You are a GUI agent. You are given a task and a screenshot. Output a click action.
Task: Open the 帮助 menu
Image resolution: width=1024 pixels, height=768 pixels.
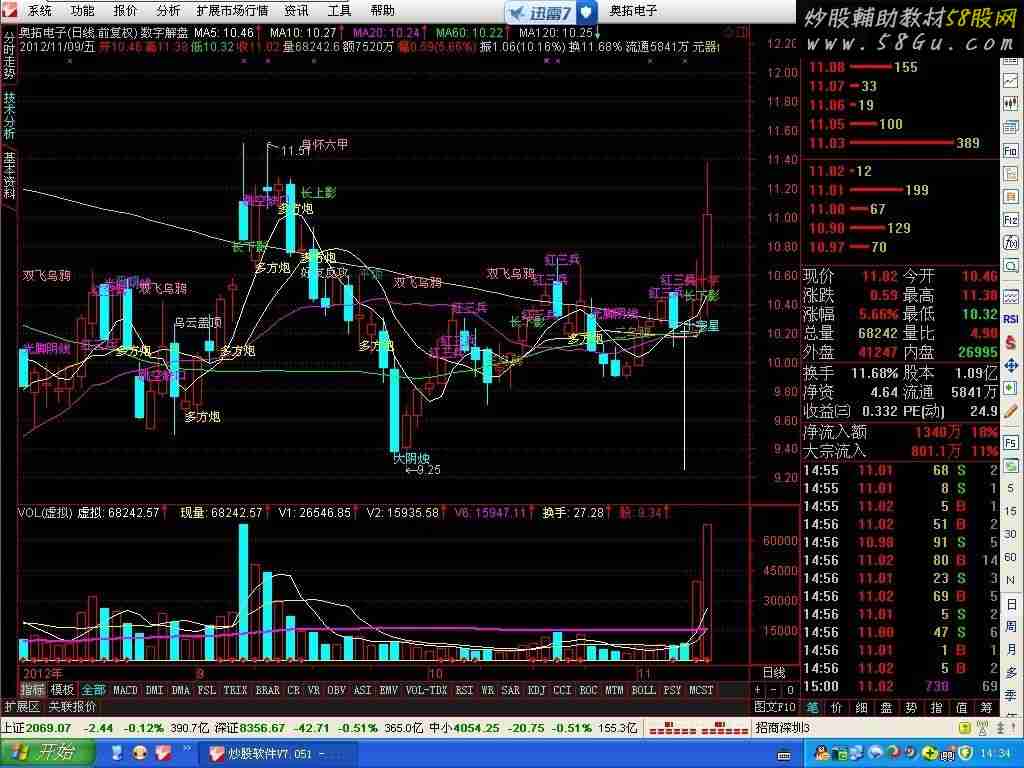[382, 10]
